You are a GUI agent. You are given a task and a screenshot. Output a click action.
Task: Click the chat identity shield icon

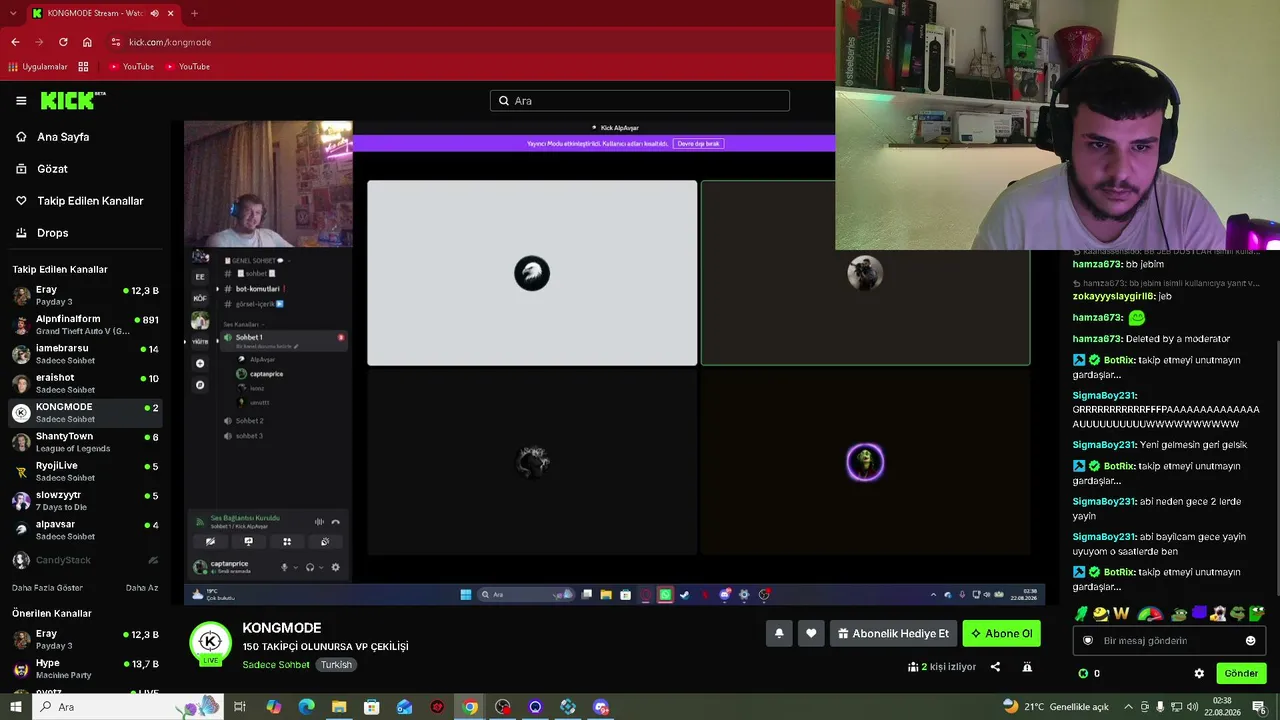tap(1088, 641)
